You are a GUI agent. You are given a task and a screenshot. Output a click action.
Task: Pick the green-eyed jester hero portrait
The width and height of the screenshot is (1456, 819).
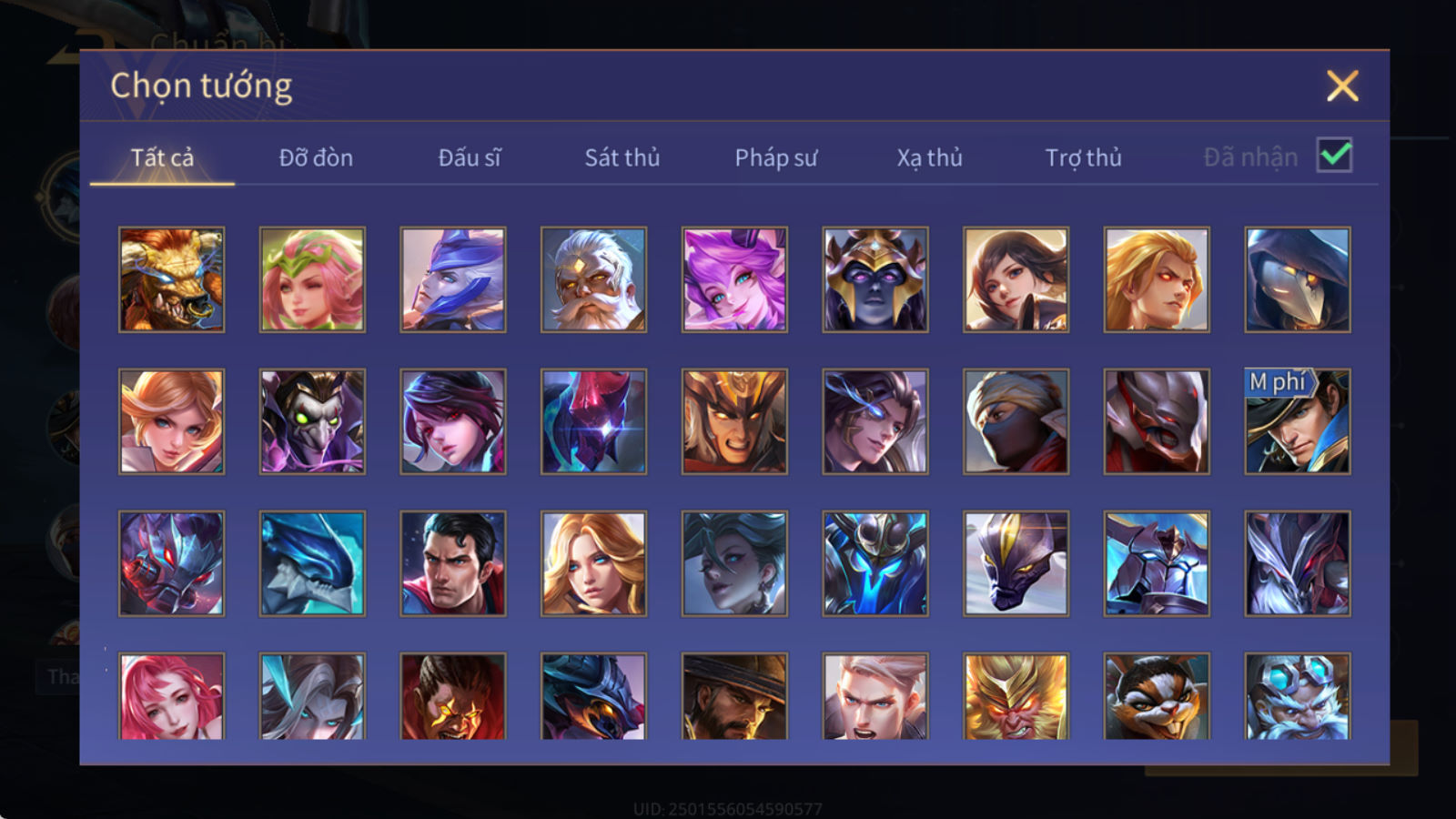(312, 421)
